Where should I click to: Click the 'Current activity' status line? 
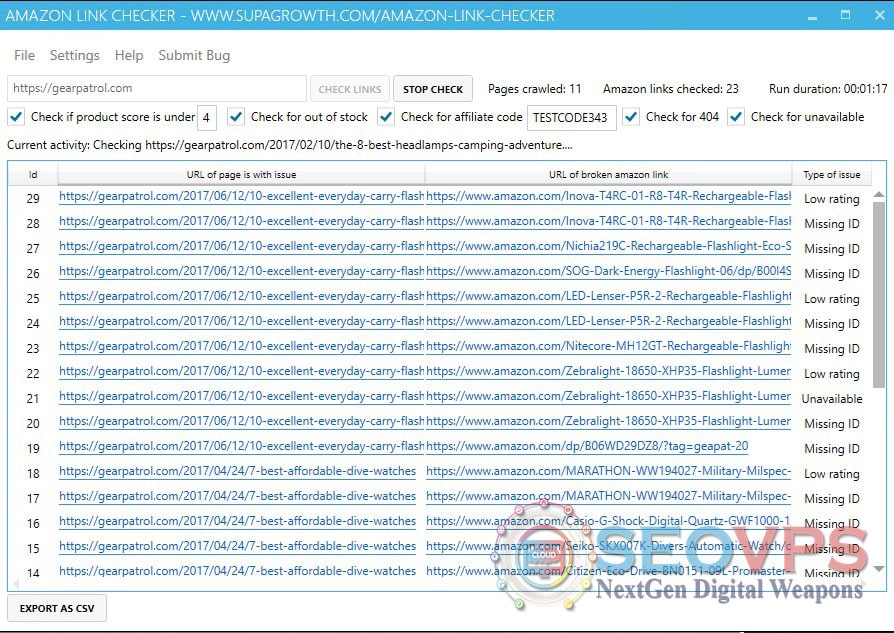click(x=290, y=145)
